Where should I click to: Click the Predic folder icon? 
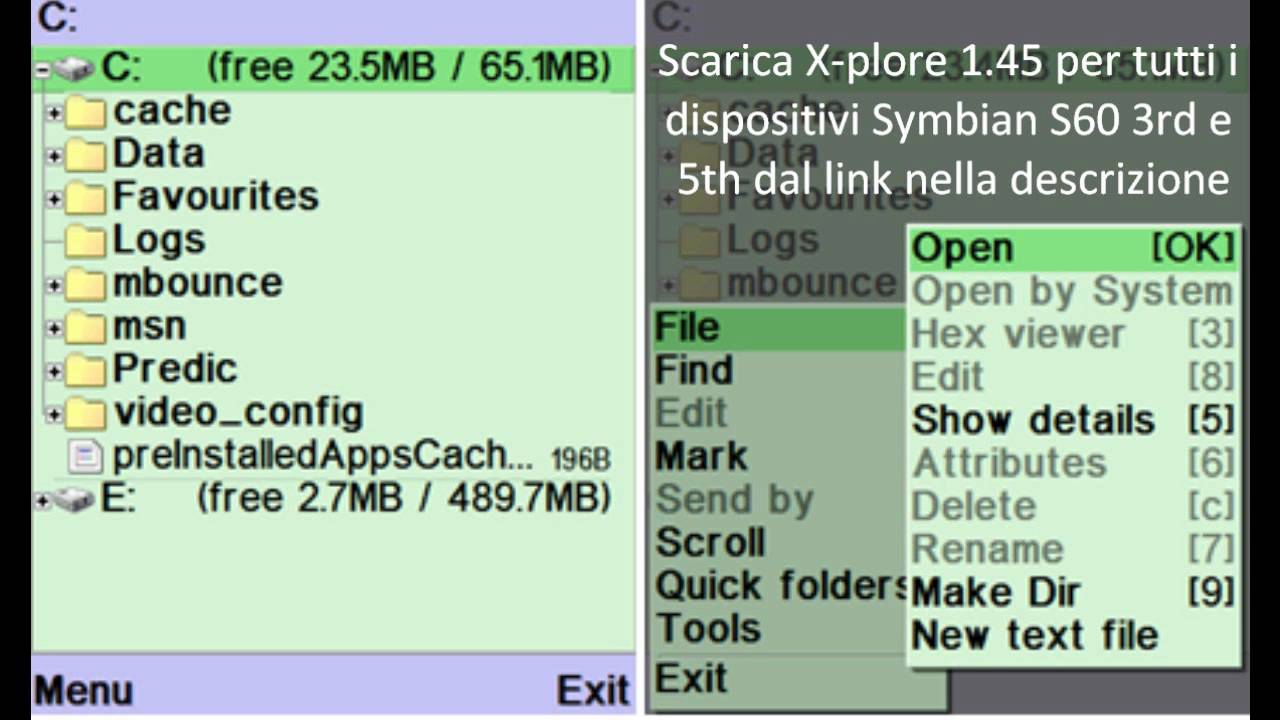click(x=86, y=370)
